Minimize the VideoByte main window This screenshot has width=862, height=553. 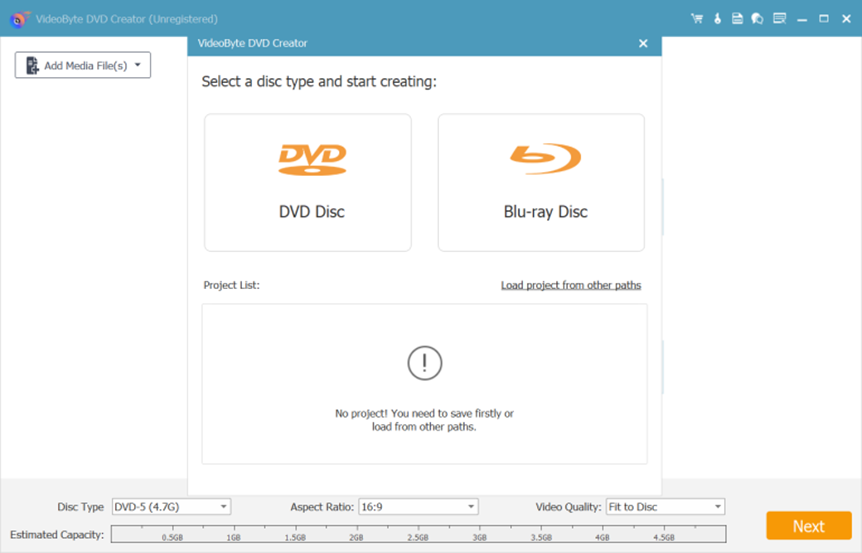pyautogui.click(x=802, y=19)
